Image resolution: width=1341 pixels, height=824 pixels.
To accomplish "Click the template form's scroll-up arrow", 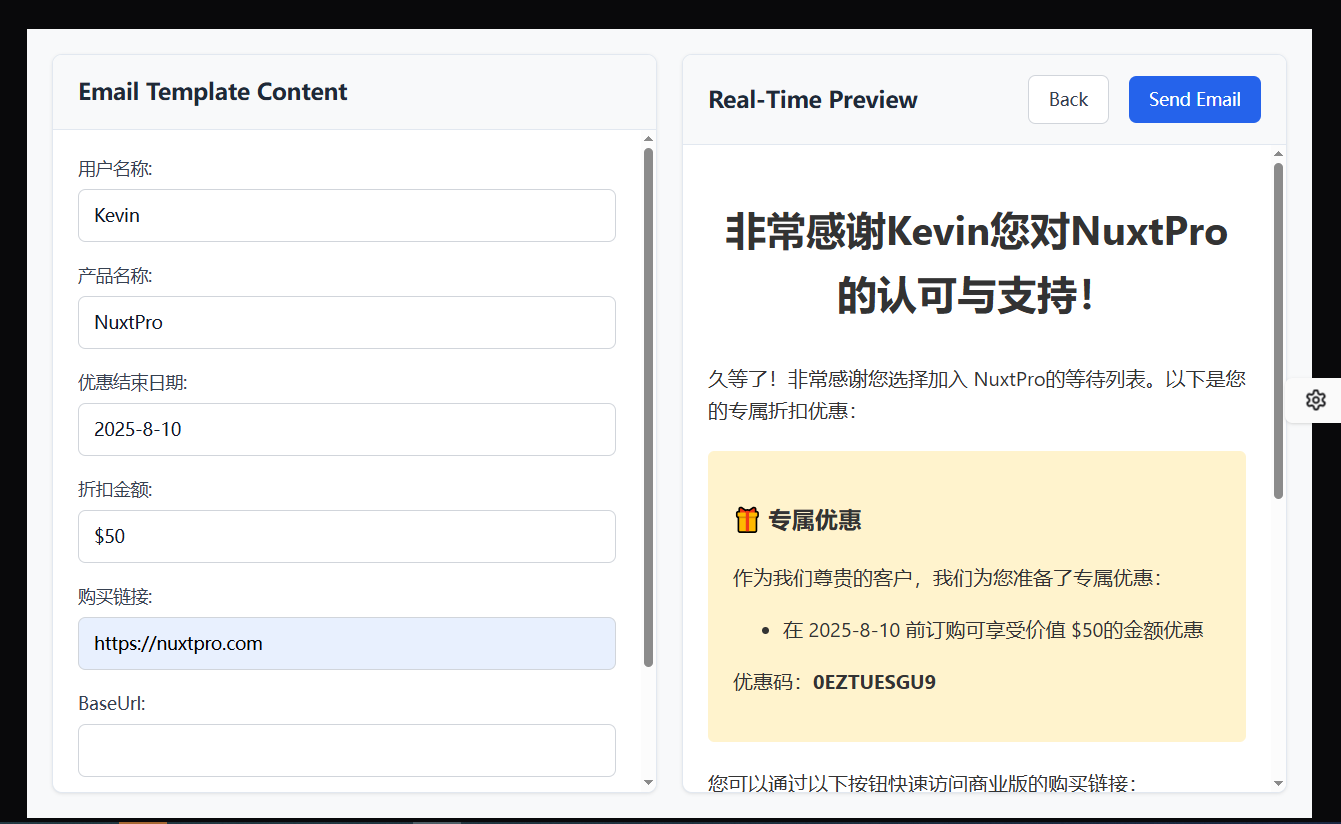I will pos(648,139).
